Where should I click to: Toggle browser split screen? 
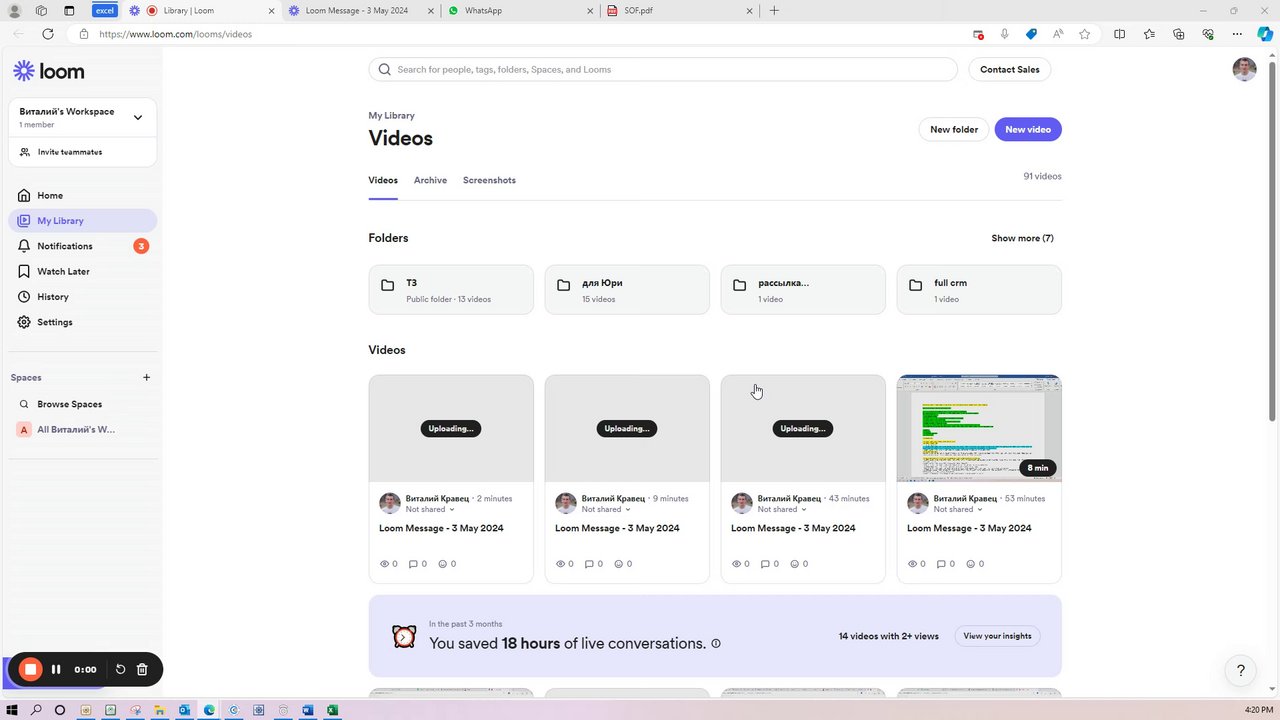click(x=1119, y=34)
